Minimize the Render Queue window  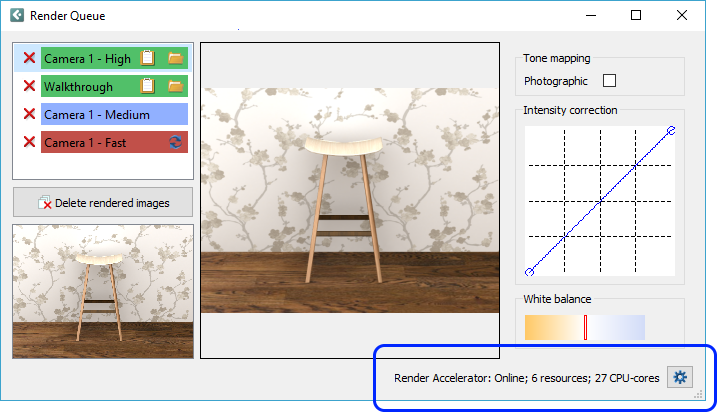tap(591, 15)
